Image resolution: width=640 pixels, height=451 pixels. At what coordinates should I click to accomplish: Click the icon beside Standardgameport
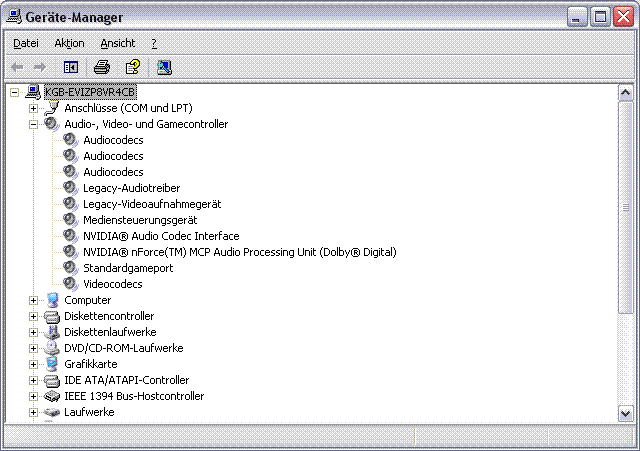[71, 268]
